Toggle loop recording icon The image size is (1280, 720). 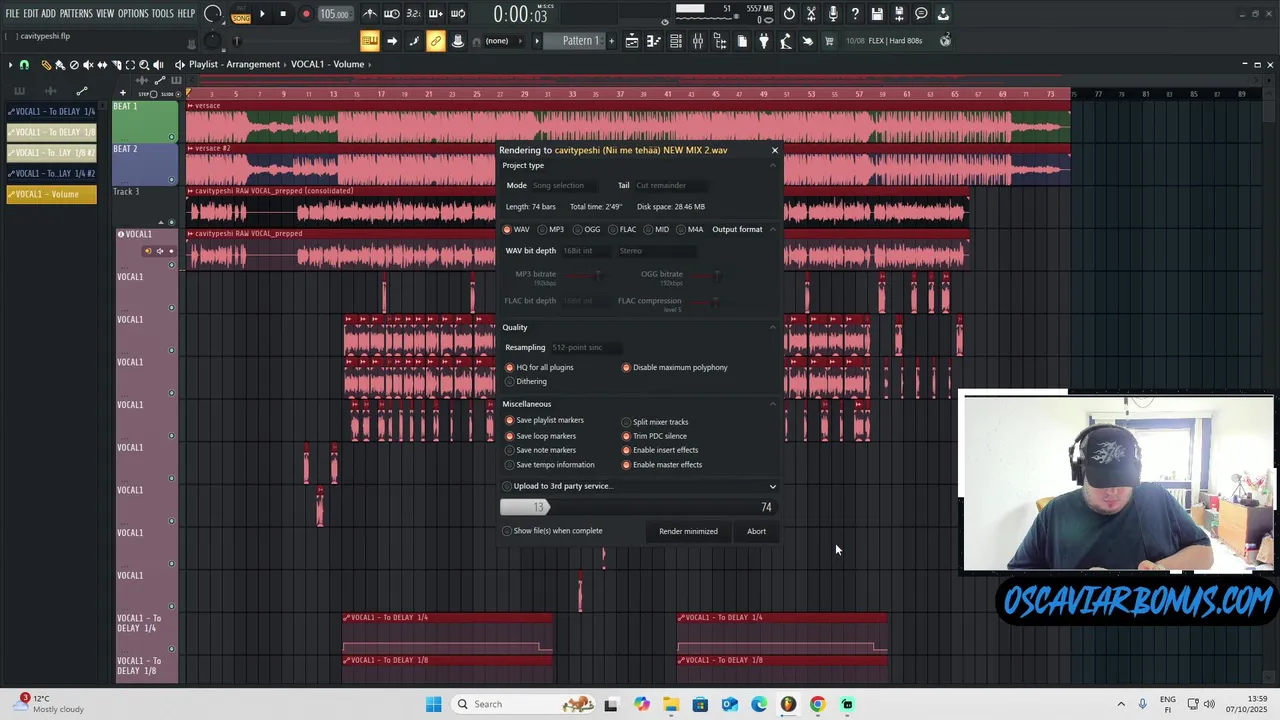point(458,14)
